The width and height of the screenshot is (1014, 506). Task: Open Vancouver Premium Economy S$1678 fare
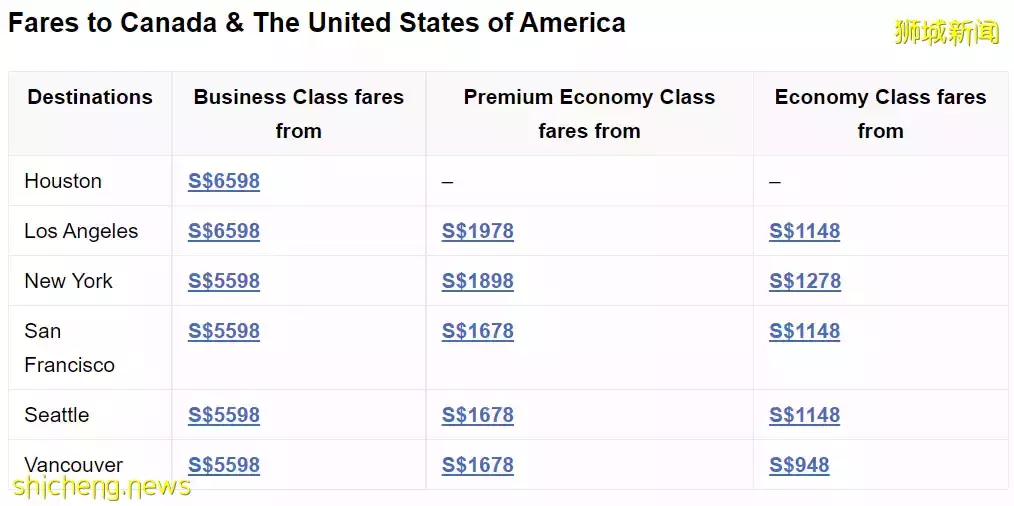tap(478, 465)
